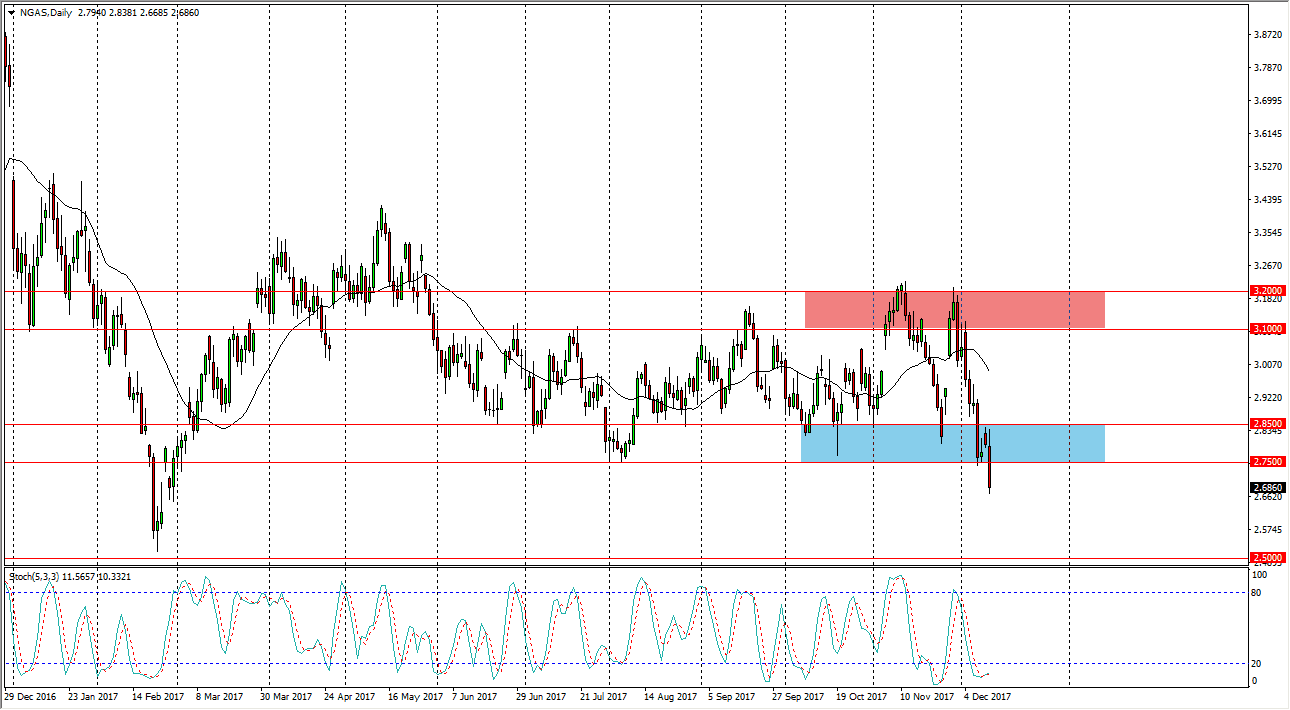Click the NGAS,Daily chart title text
Image resolution: width=1290 pixels, height=710 pixels.
coord(45,13)
